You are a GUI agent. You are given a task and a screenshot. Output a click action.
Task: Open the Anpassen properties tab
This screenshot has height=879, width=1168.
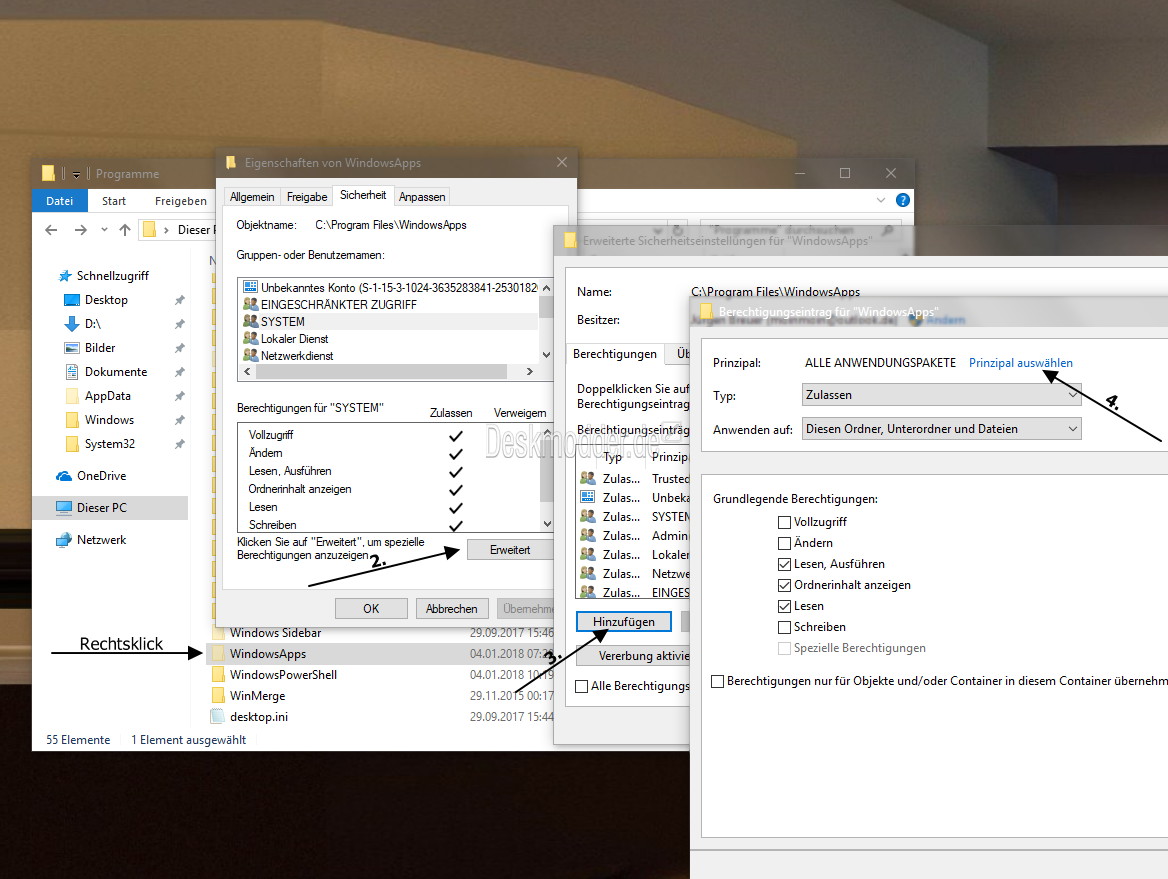(x=422, y=197)
